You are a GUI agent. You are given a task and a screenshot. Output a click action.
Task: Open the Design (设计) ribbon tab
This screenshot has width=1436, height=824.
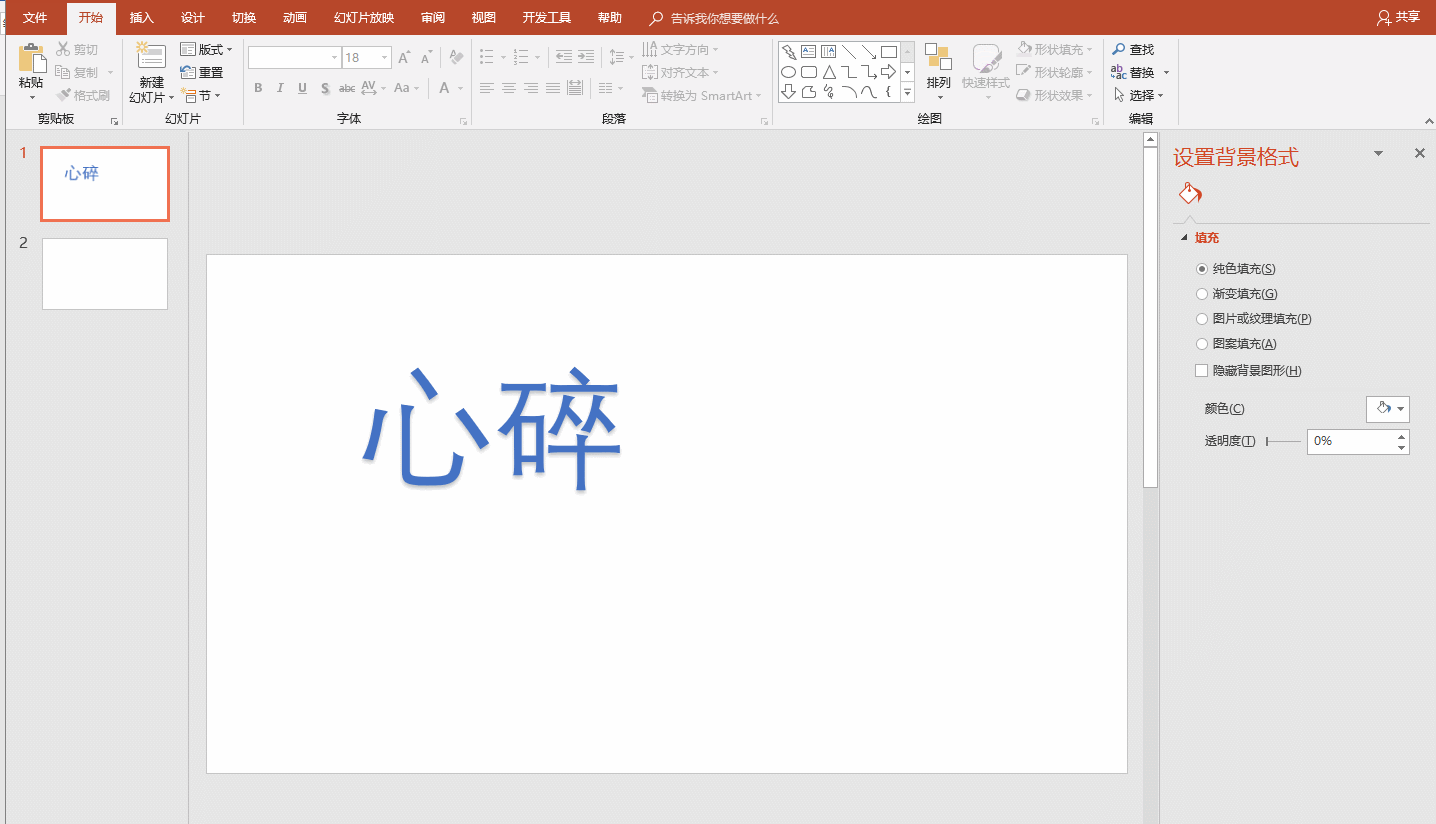click(x=193, y=18)
